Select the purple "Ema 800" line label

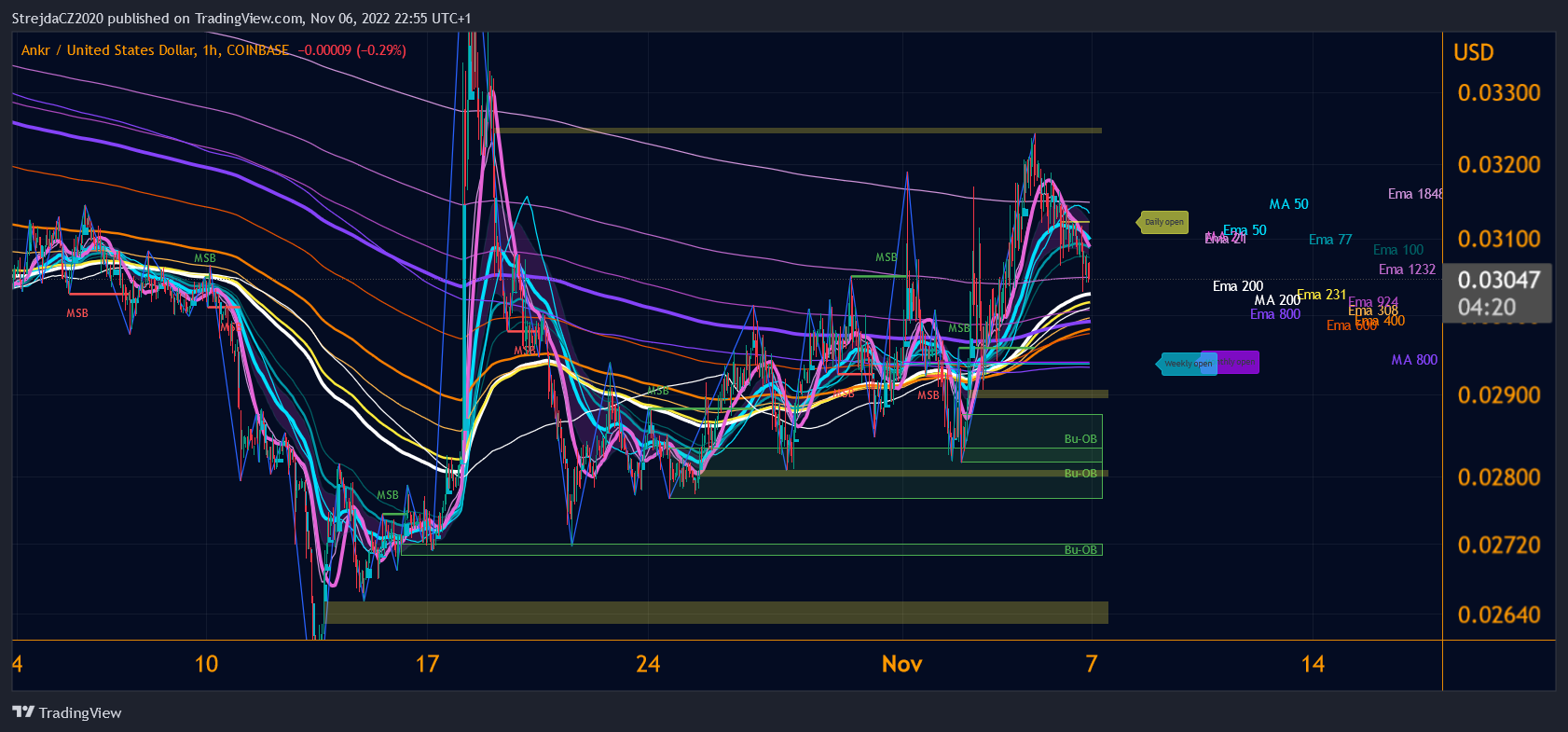click(1275, 314)
